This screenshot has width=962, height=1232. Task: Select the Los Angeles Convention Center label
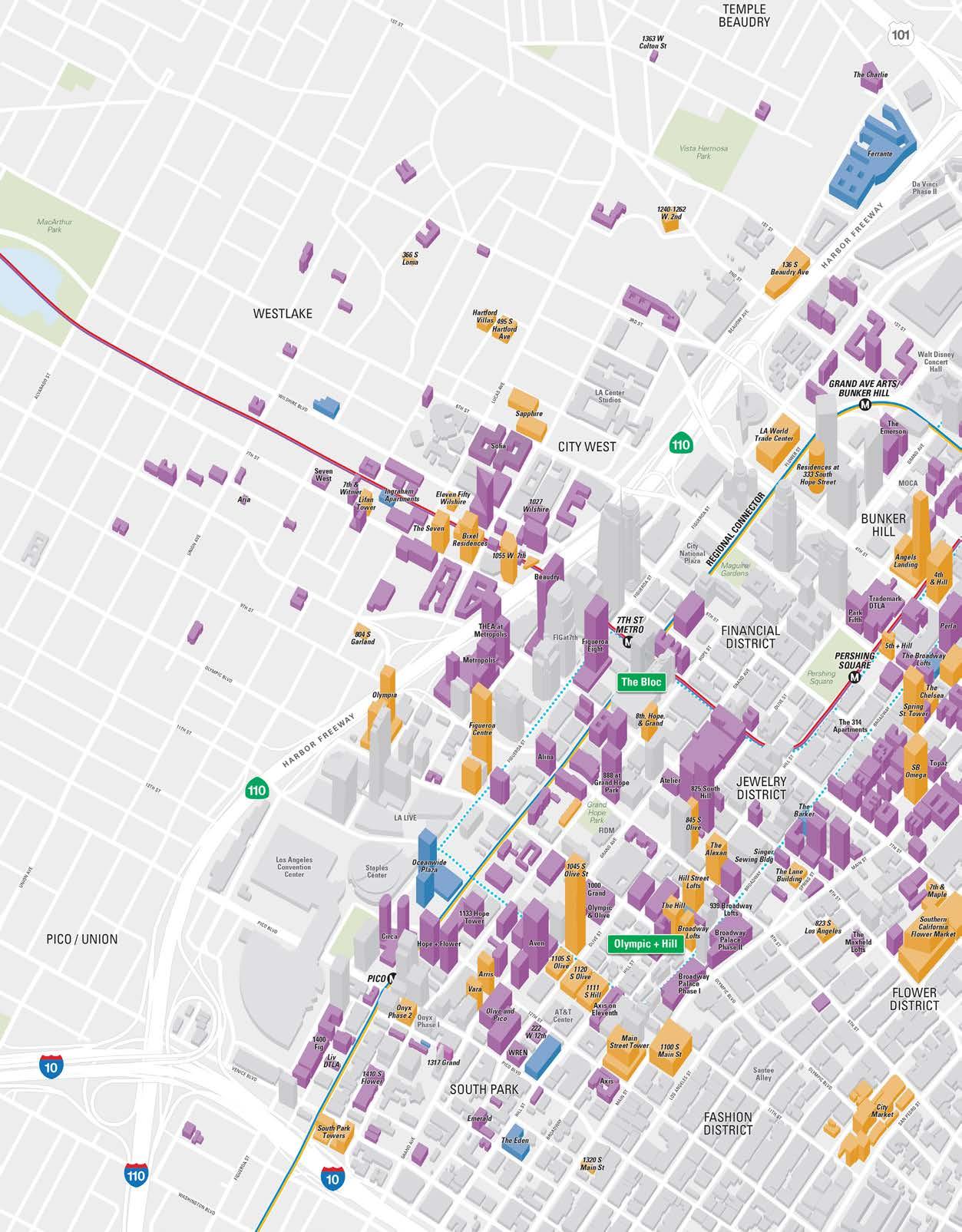click(294, 867)
